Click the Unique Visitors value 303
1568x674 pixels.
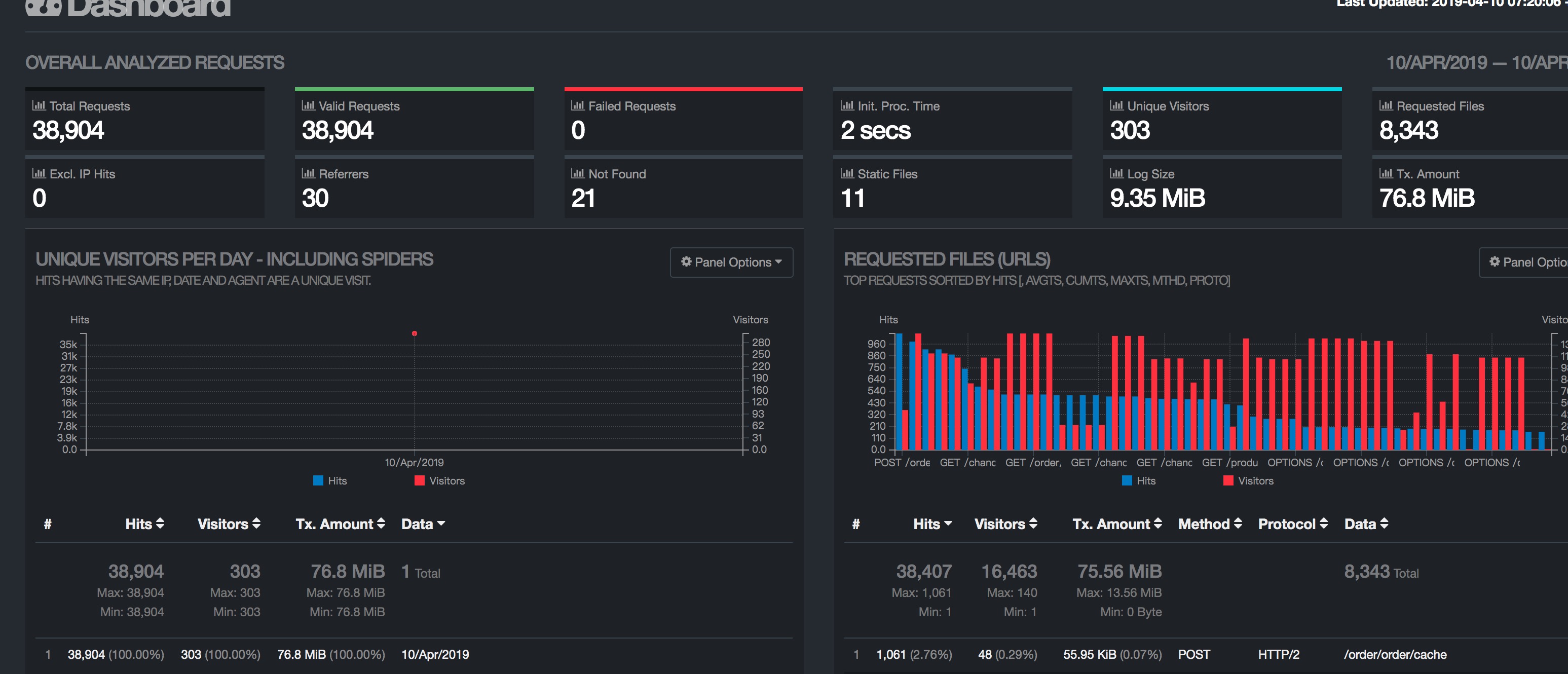click(x=1130, y=130)
